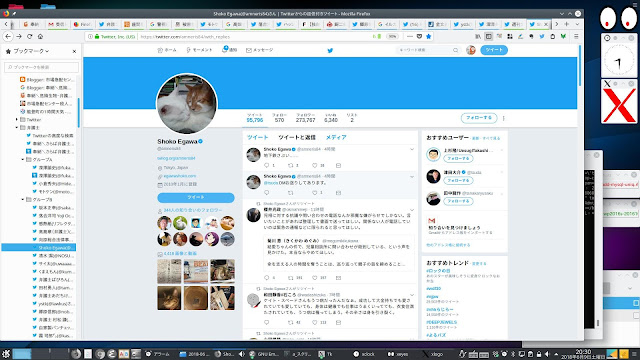
Task: Click the フォローする button on the profile bar
Action: [479, 118]
